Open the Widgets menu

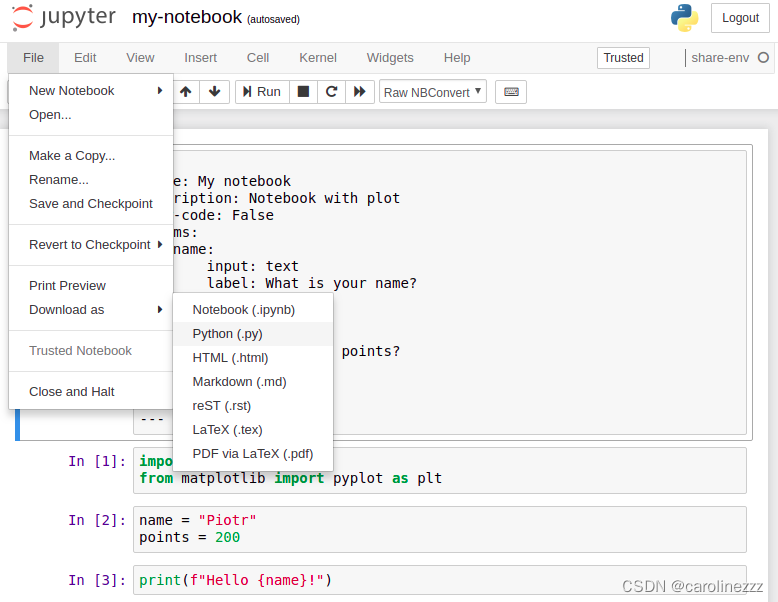click(390, 58)
